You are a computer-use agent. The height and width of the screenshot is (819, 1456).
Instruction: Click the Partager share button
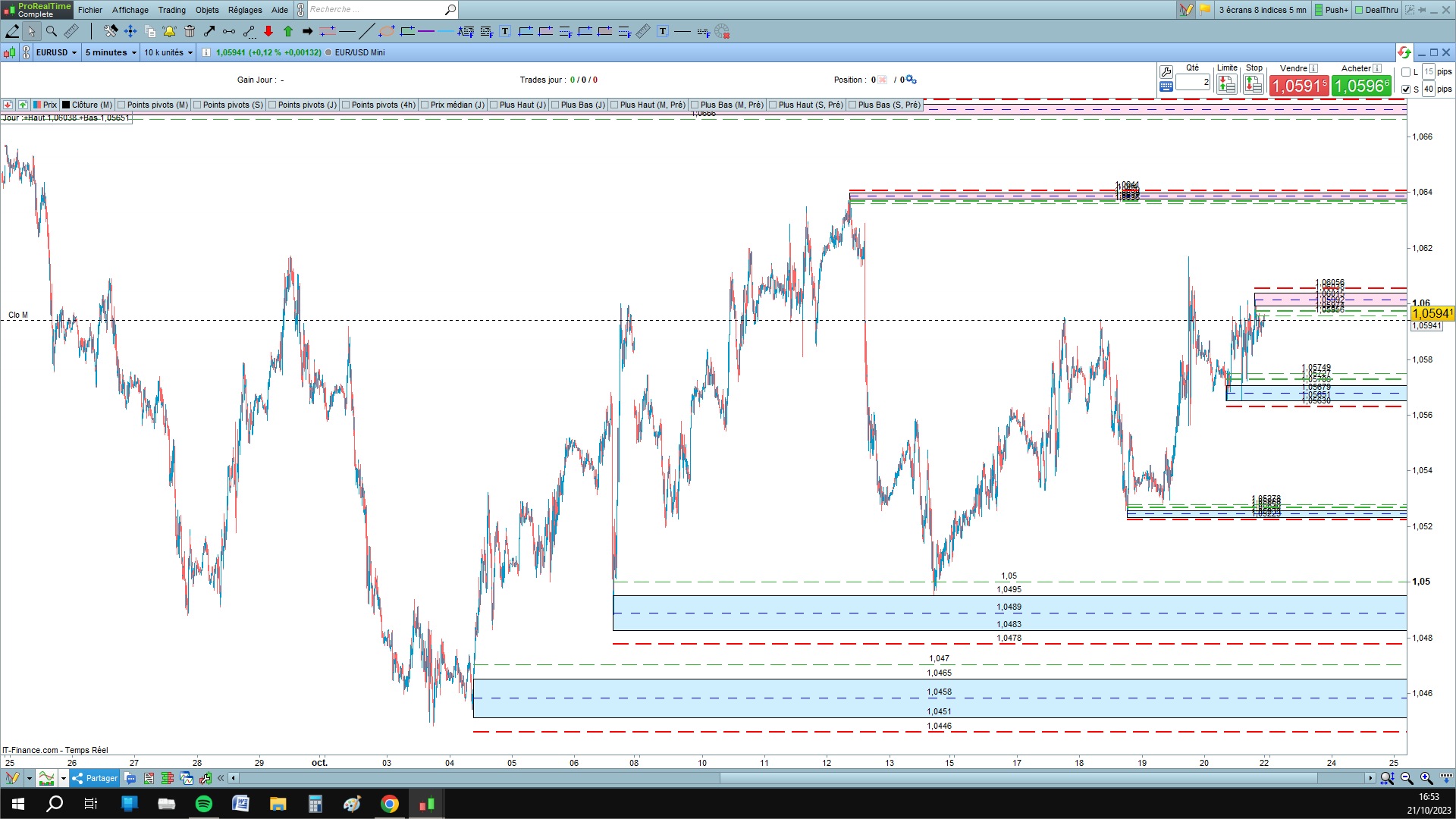pos(95,778)
